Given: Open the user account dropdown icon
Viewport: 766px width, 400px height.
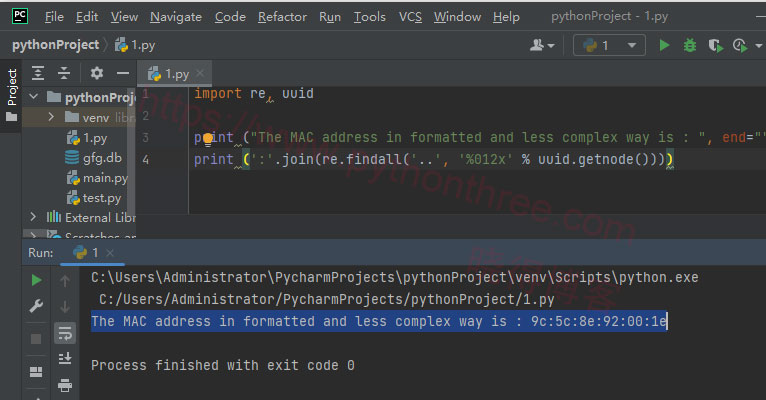Looking at the screenshot, I should point(542,45).
